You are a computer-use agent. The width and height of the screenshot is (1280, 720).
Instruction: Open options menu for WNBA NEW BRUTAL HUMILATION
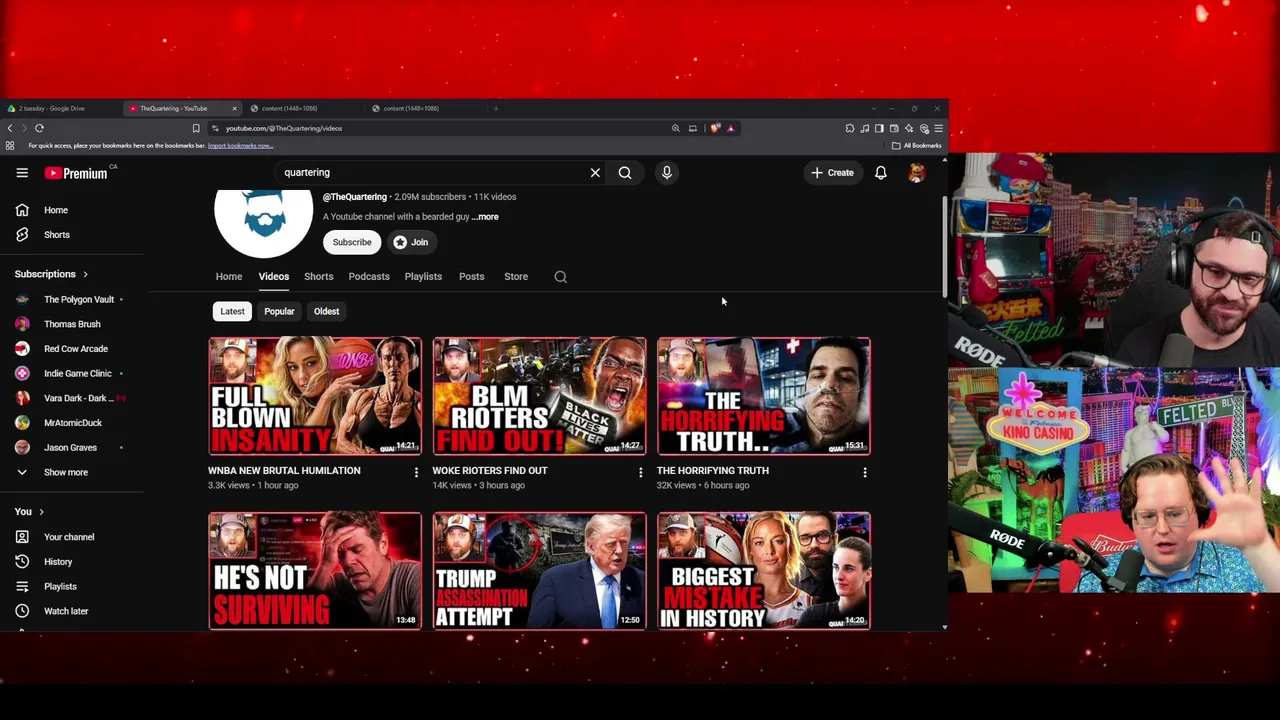416,472
